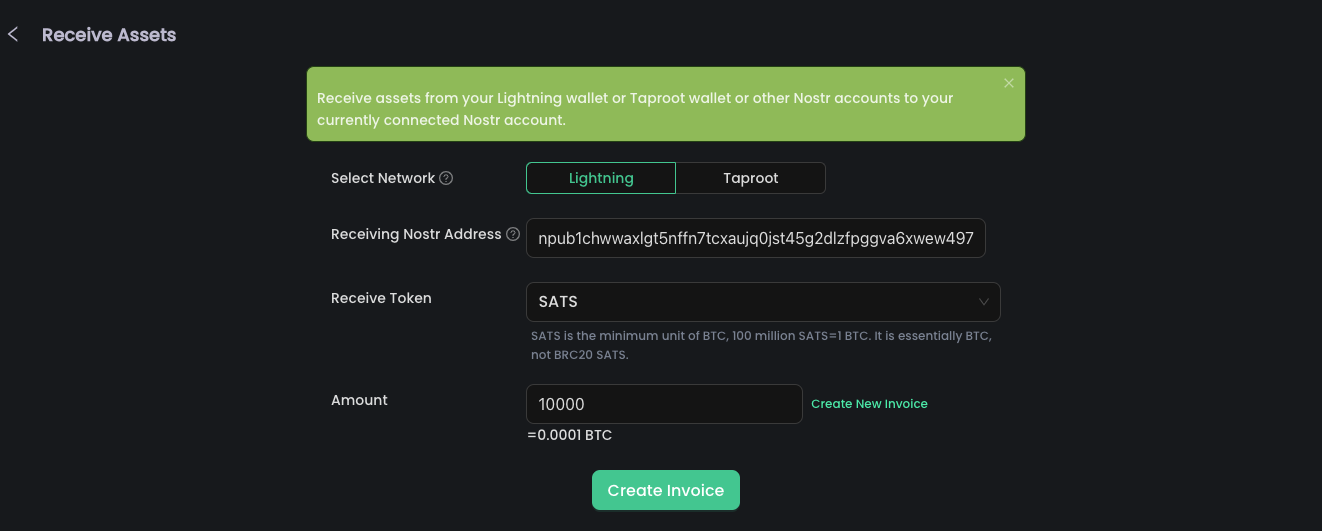Switch to the Taproot network option
The image size is (1322, 531).
click(x=751, y=178)
